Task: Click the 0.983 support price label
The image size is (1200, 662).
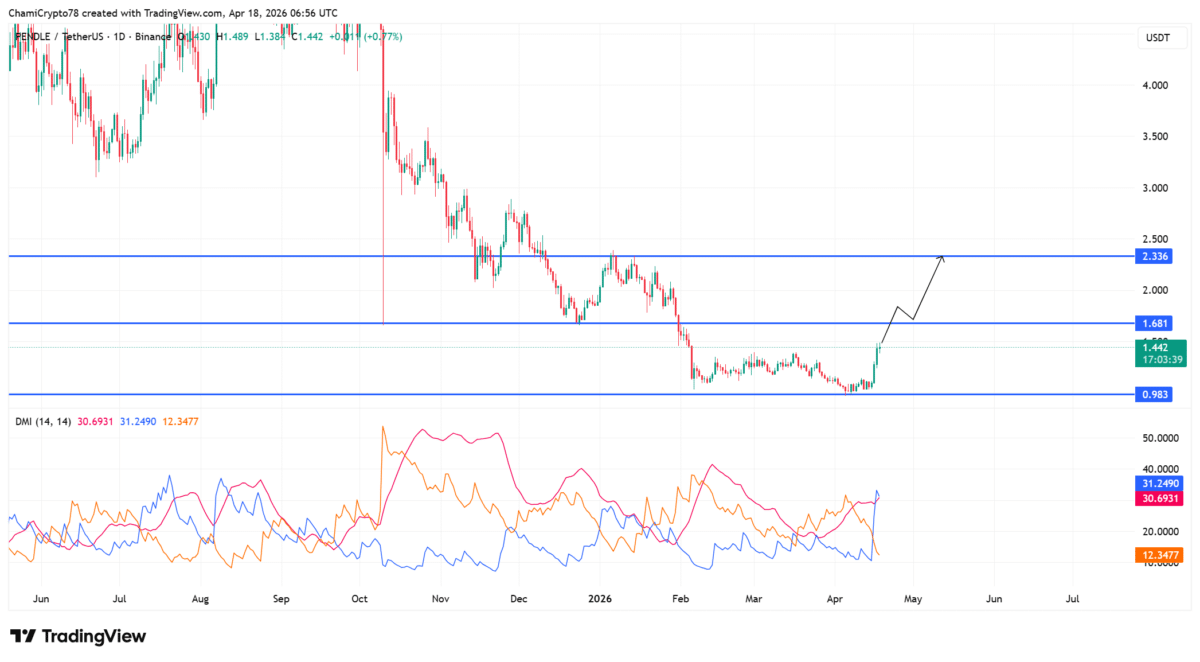Action: [1157, 395]
